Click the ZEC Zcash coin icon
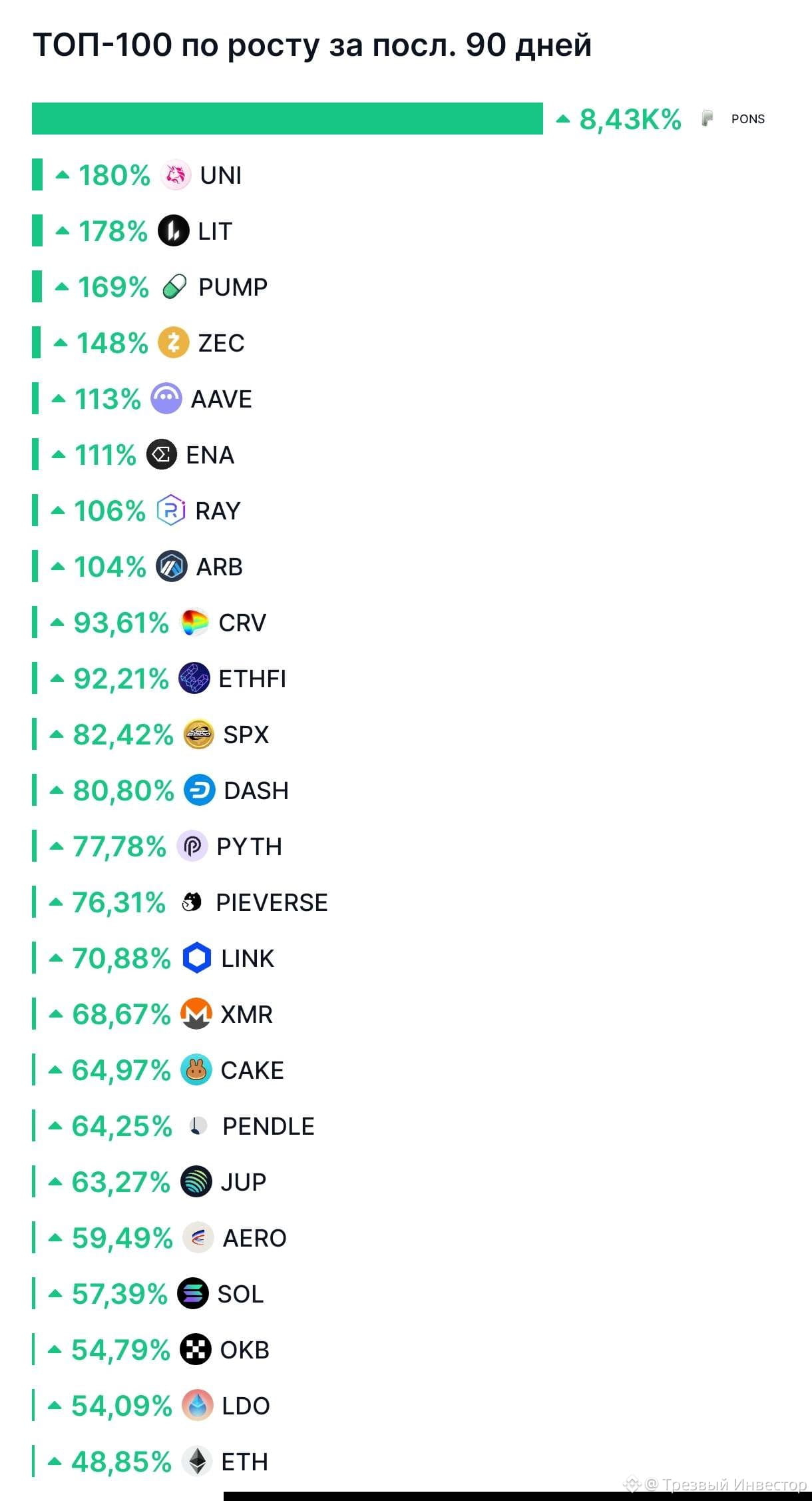 tap(173, 343)
